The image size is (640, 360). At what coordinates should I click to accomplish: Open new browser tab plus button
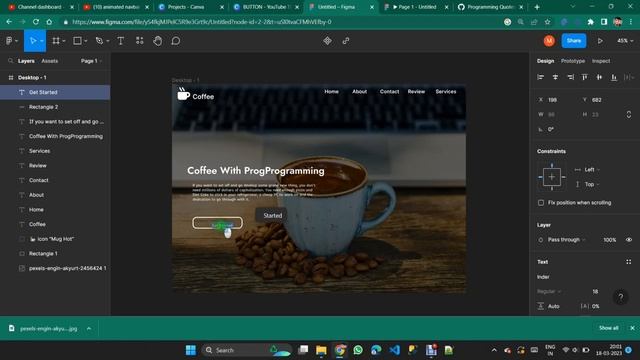tap(537, 7)
